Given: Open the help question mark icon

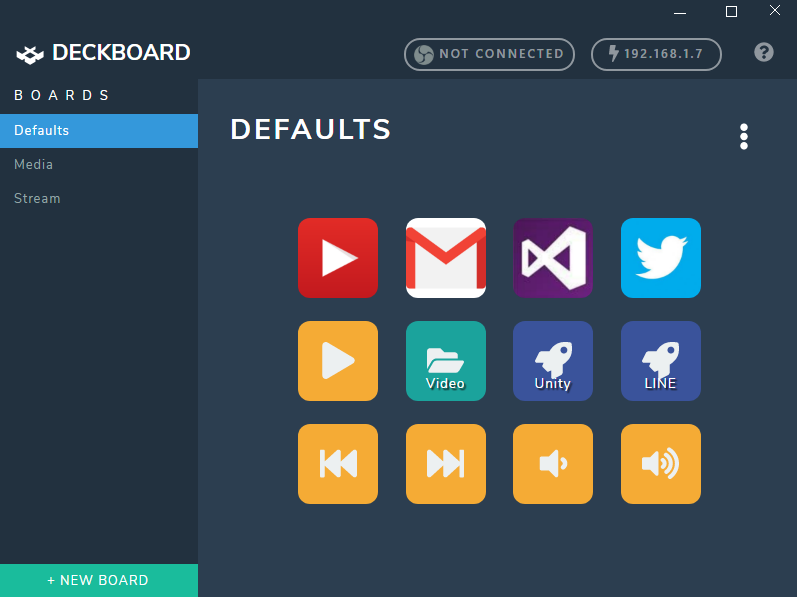Looking at the screenshot, I should pos(763,52).
